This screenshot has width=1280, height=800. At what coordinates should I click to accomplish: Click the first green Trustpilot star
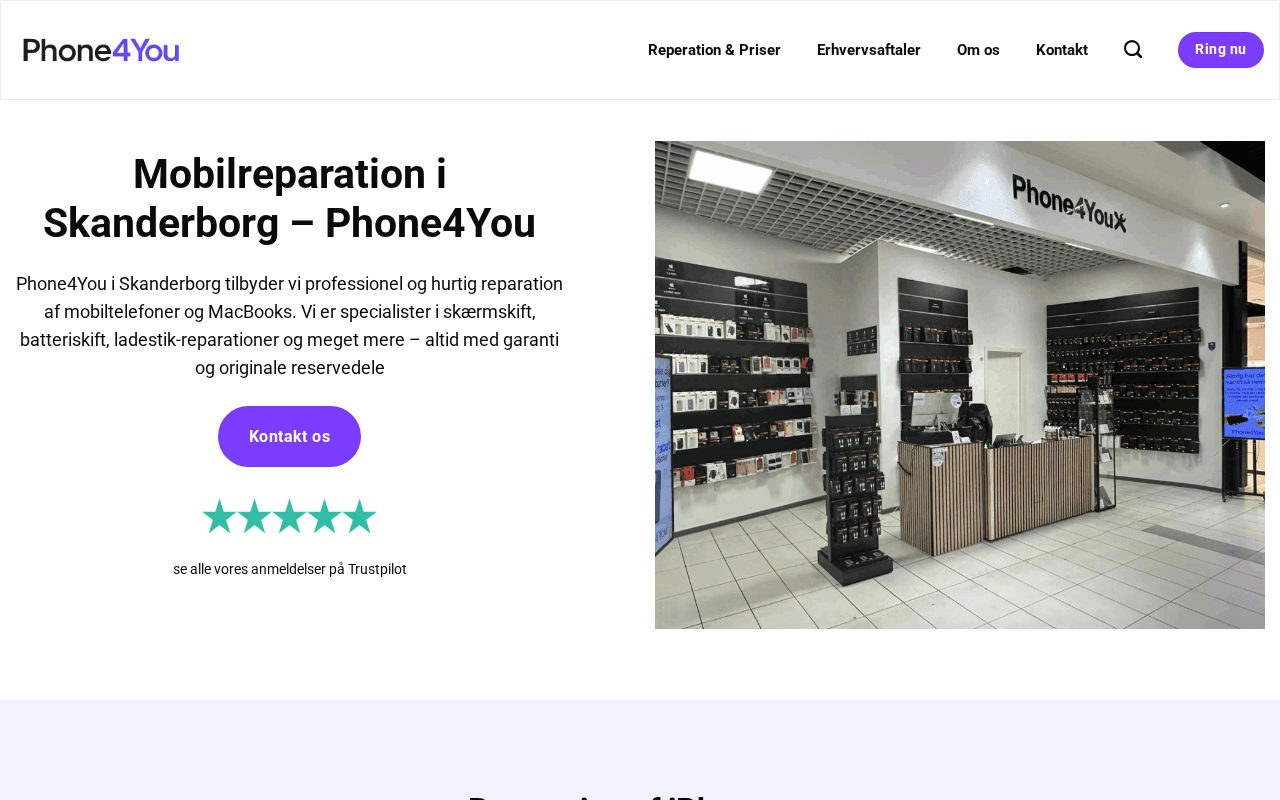click(x=219, y=516)
